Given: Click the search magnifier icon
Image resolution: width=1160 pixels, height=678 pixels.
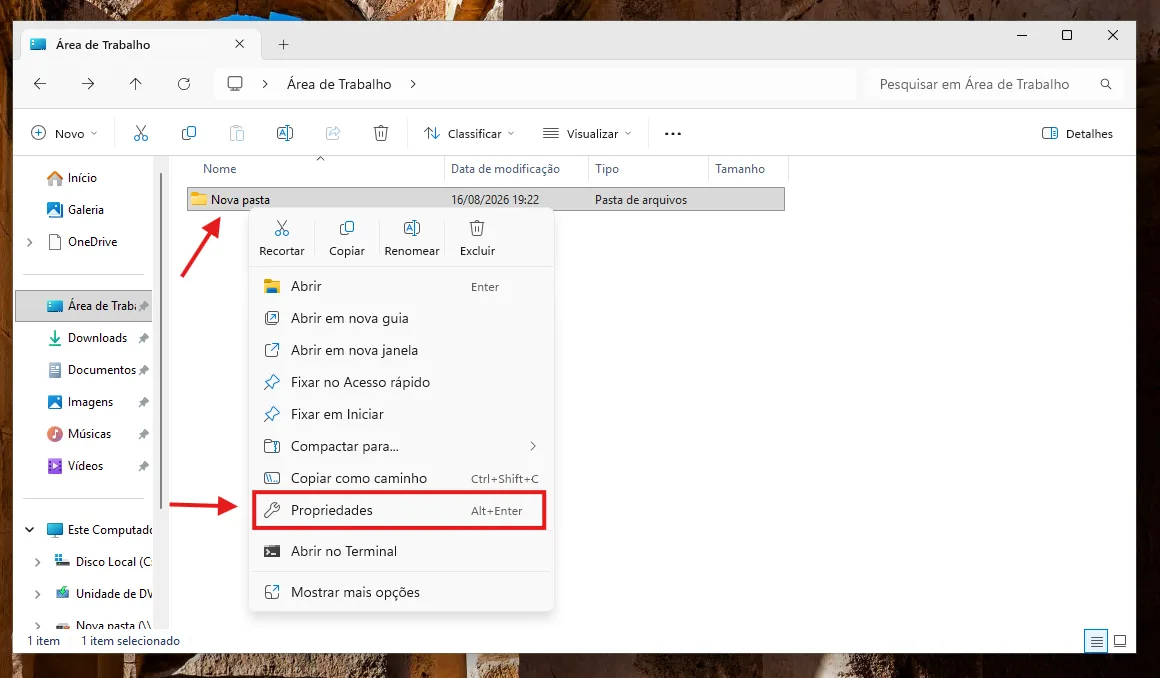Looking at the screenshot, I should click(1106, 84).
